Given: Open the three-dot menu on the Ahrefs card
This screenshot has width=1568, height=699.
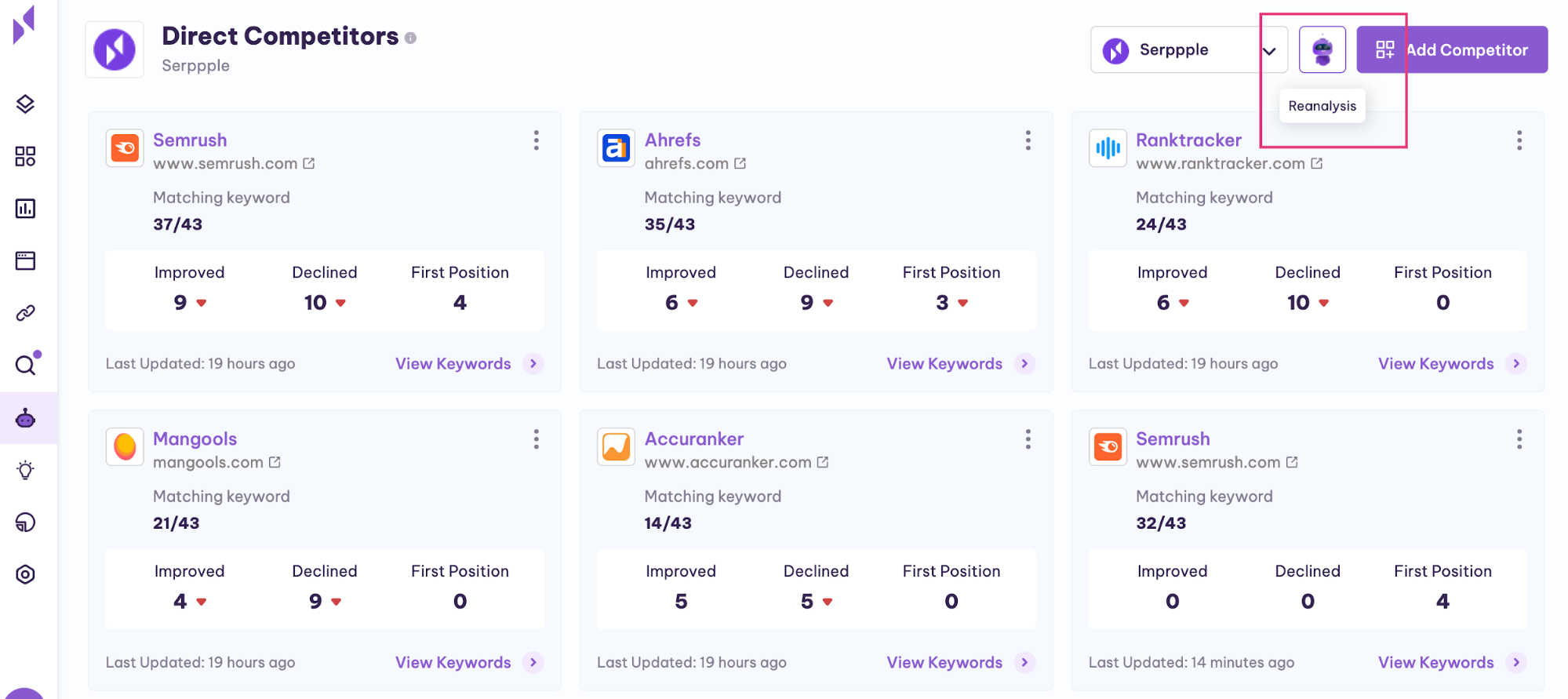Looking at the screenshot, I should tap(1028, 140).
